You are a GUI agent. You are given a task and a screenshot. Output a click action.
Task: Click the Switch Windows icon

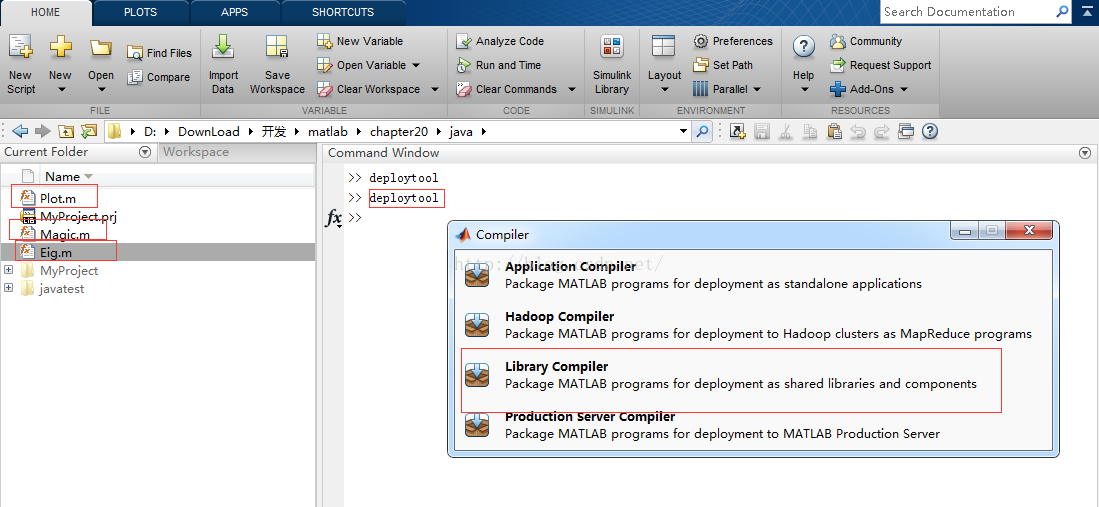906,131
